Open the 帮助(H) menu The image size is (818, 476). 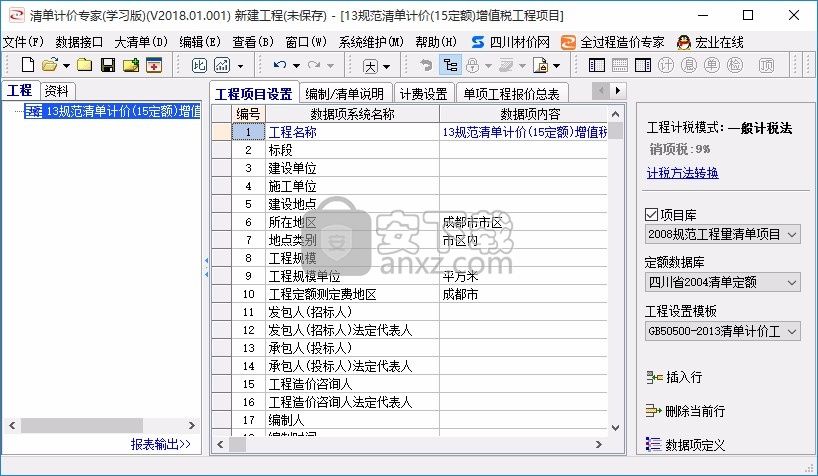[x=436, y=42]
